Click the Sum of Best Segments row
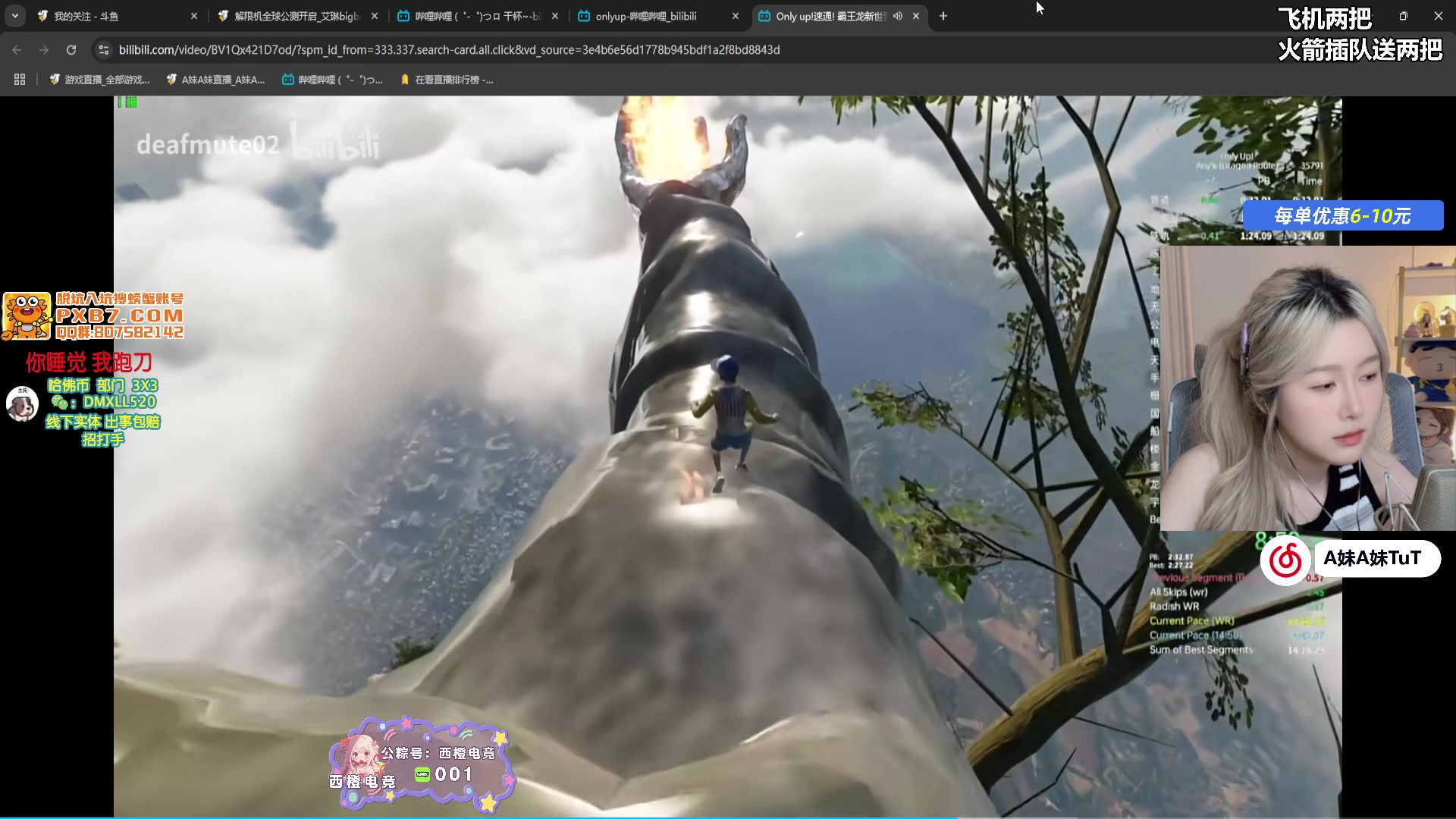This screenshot has height=819, width=1456. [x=1237, y=650]
